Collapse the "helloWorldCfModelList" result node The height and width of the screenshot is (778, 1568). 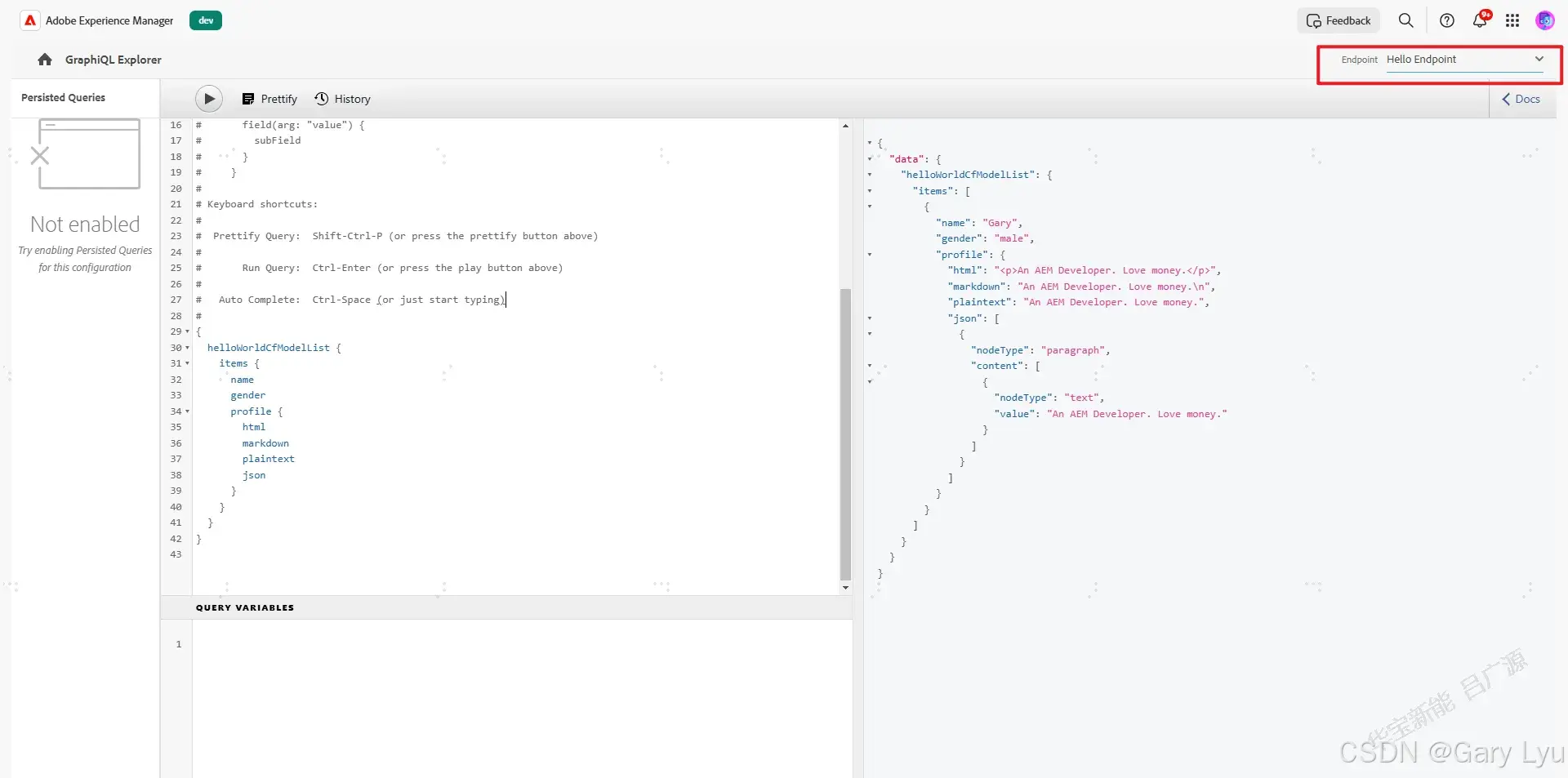click(870, 175)
